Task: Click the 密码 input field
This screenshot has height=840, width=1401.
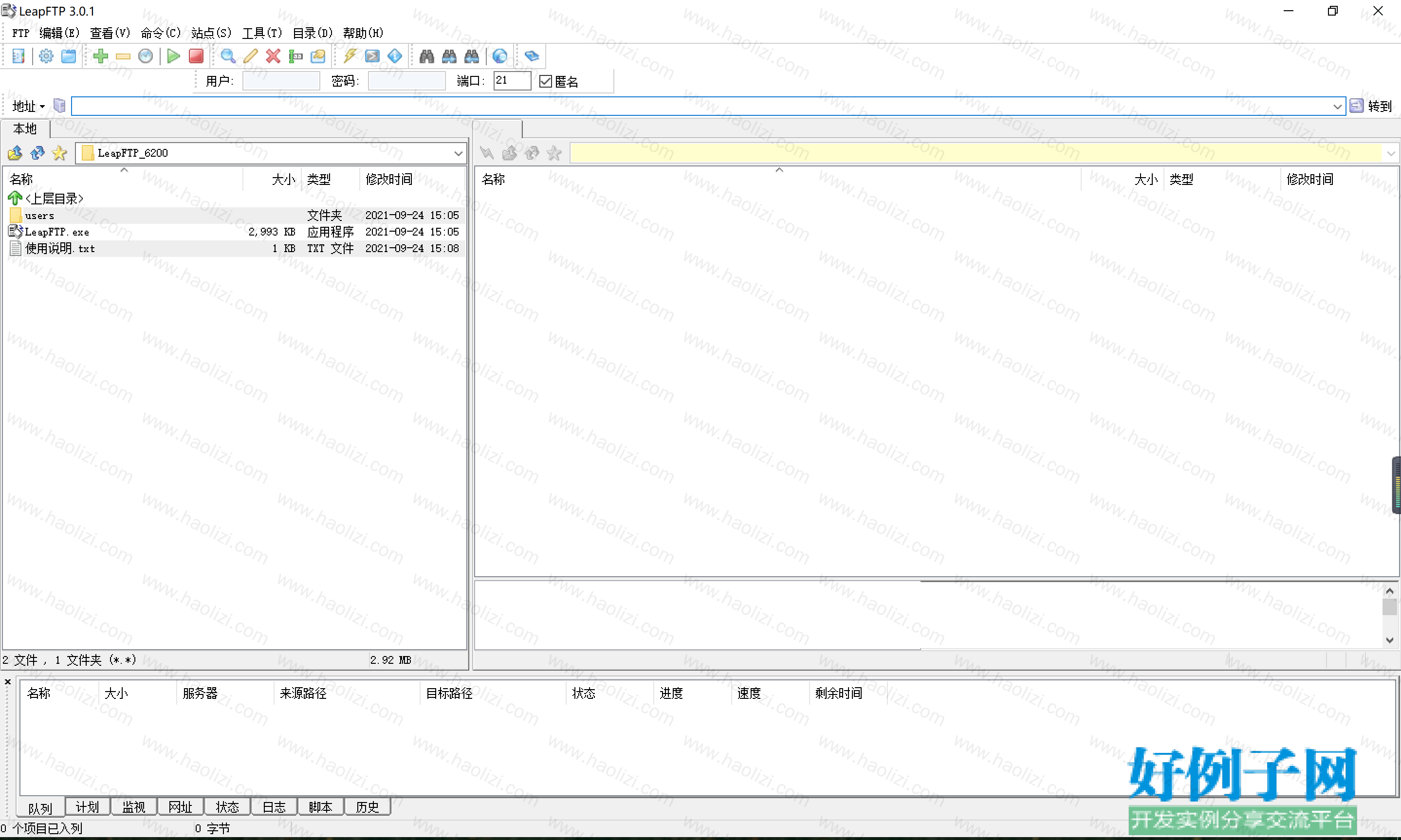Action: [x=406, y=81]
